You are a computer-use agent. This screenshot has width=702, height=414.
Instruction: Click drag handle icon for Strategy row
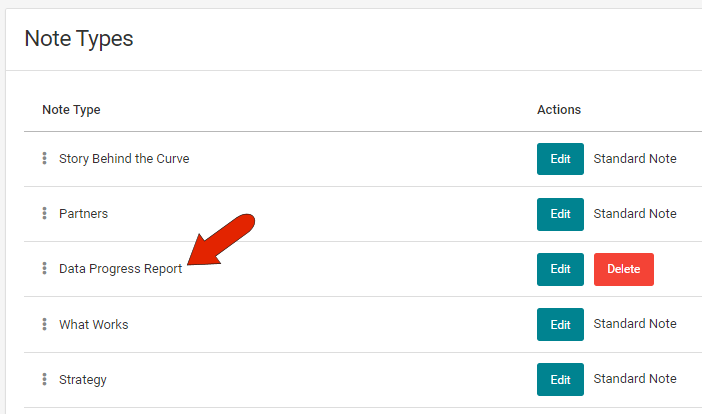coord(44,379)
